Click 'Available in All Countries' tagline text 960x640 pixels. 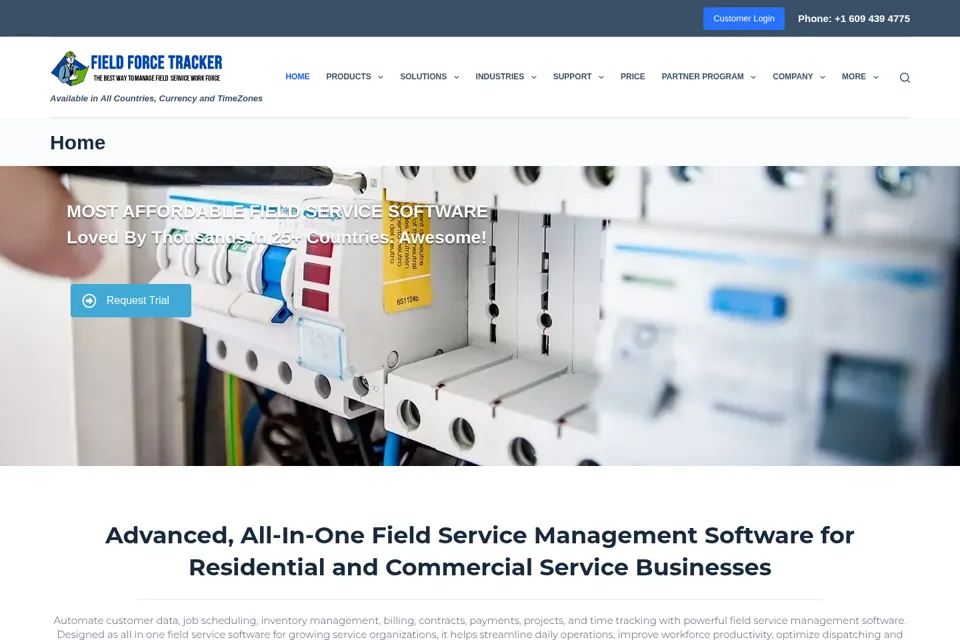[x=156, y=98]
